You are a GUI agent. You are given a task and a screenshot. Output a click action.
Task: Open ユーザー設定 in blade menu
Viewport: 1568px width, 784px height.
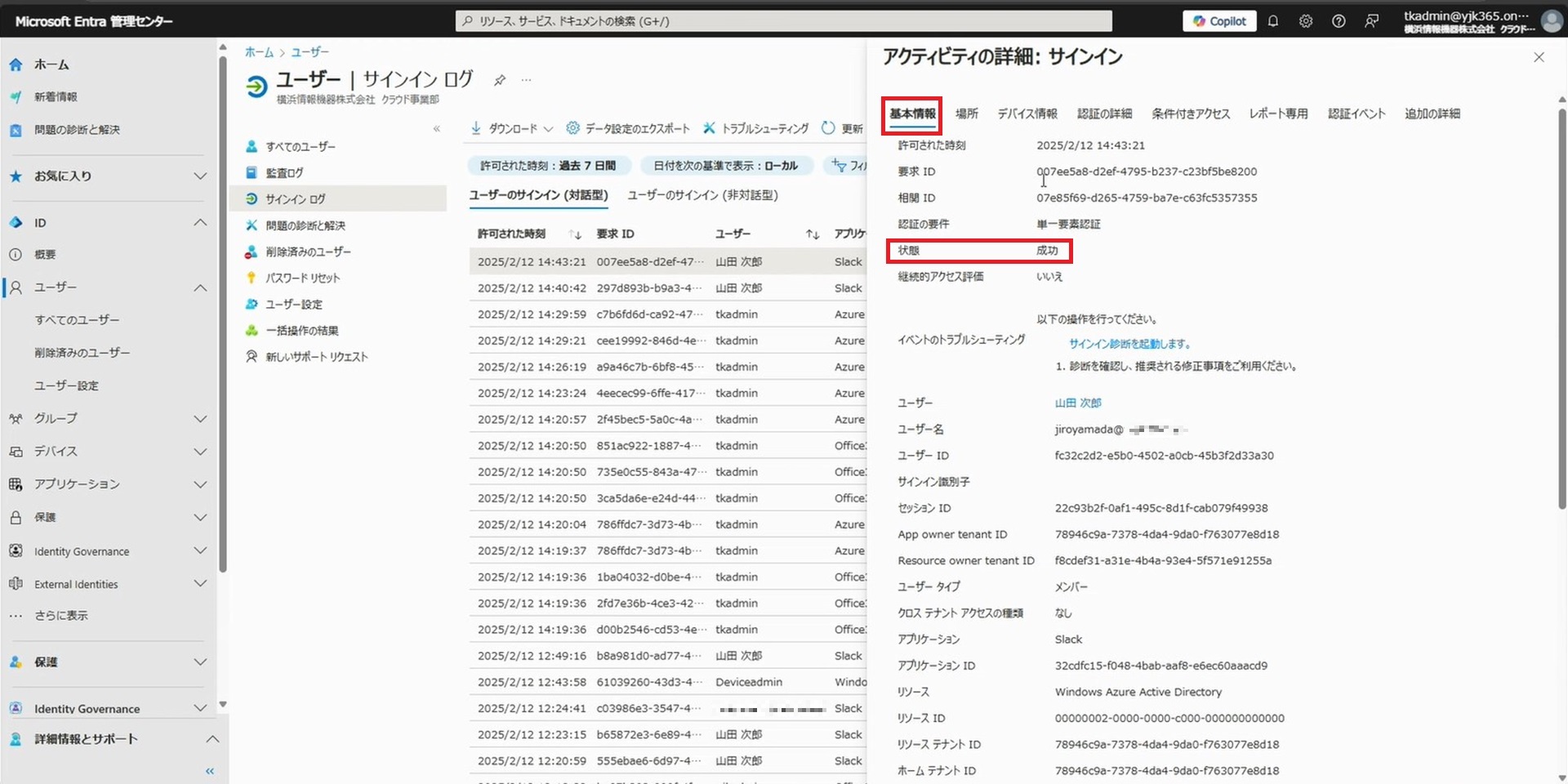click(x=294, y=305)
